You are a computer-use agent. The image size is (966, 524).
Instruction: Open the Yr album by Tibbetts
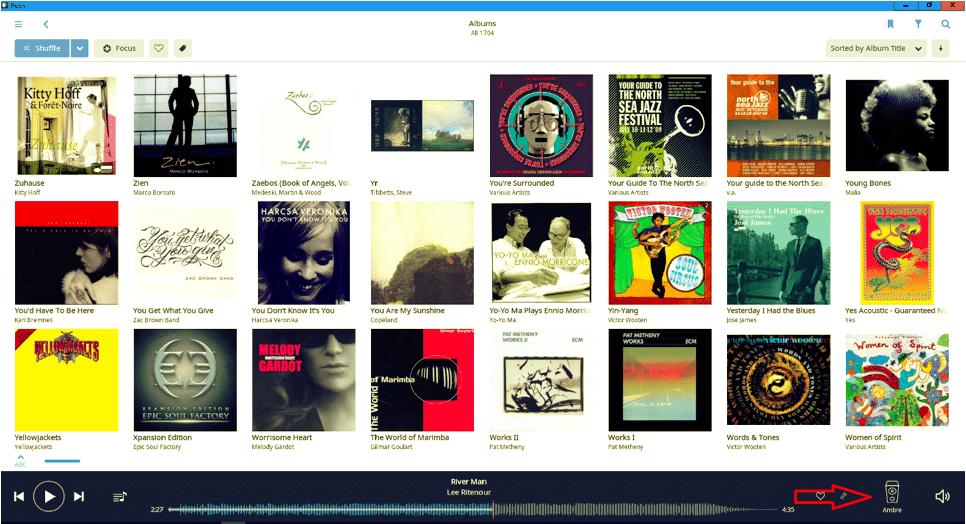[422, 126]
